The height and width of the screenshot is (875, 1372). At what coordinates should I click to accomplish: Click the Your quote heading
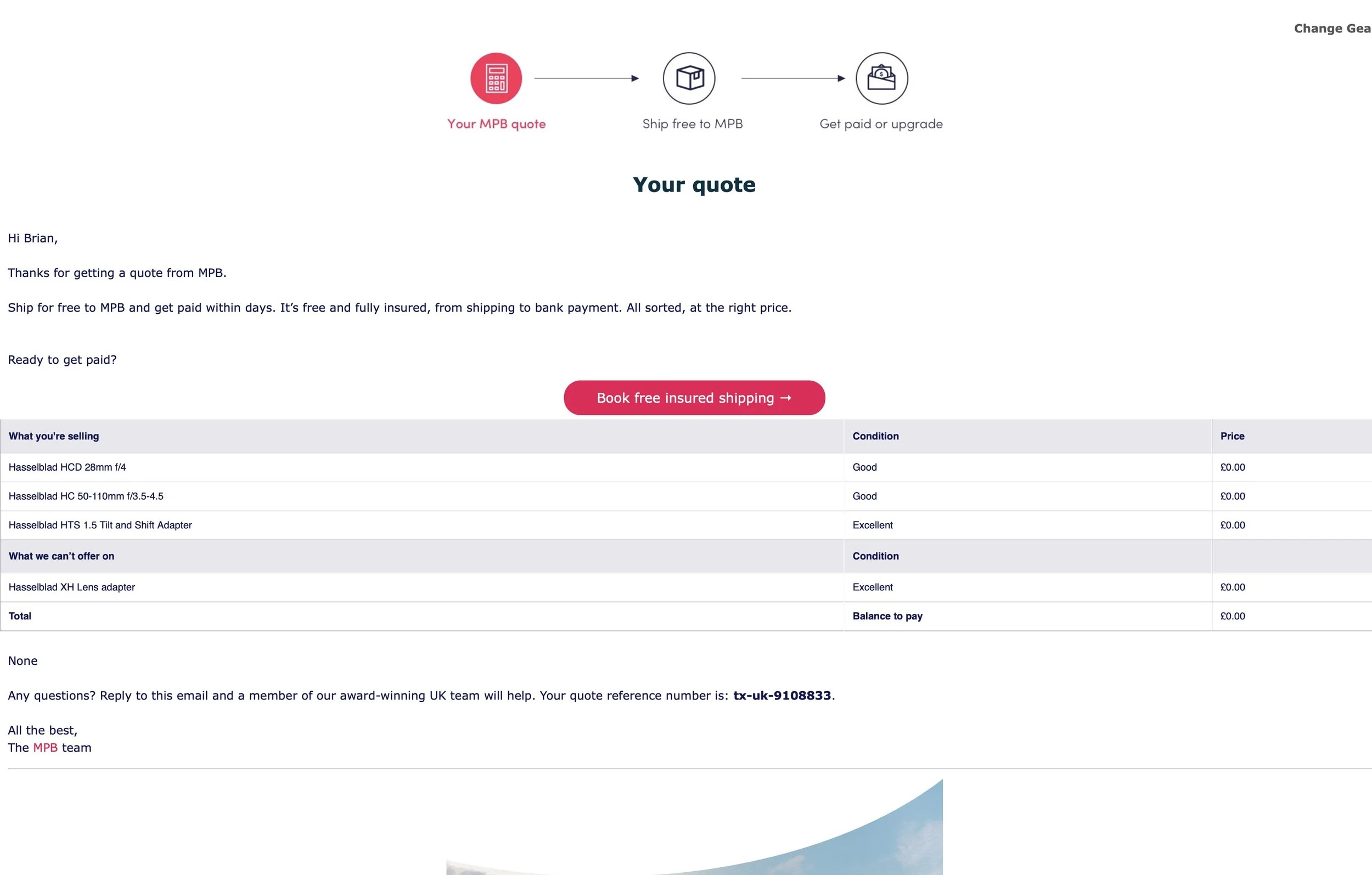694,184
